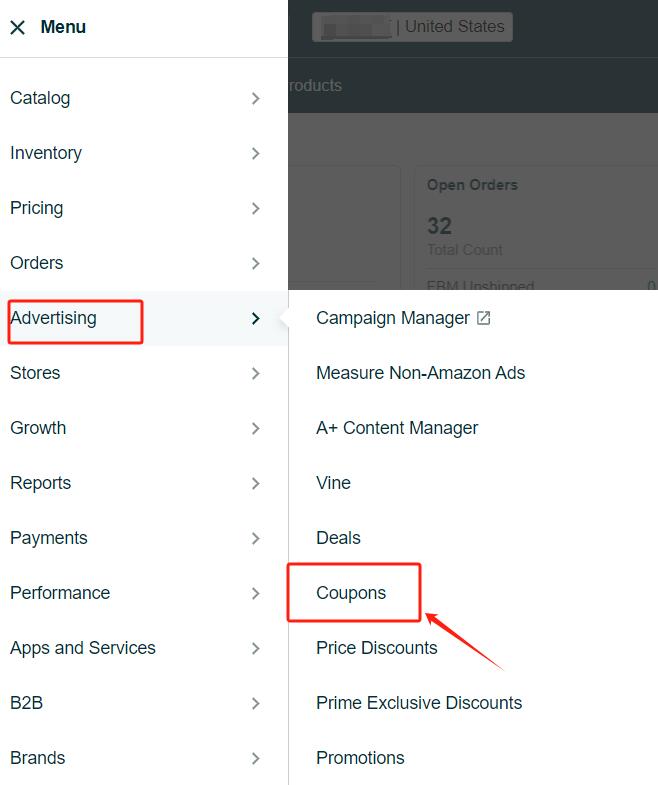Open A+ Content Manager
658x785 pixels.
click(x=397, y=428)
